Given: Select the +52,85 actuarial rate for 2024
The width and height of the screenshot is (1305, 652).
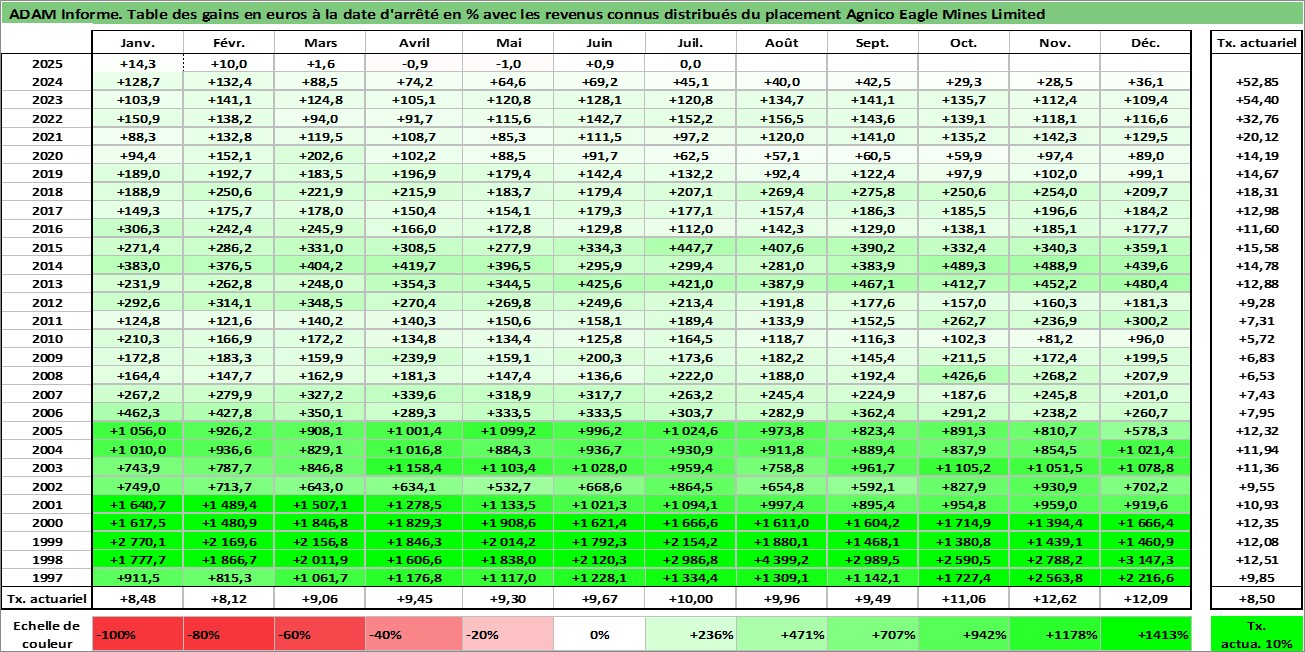Looking at the screenshot, I should click(1257, 82).
